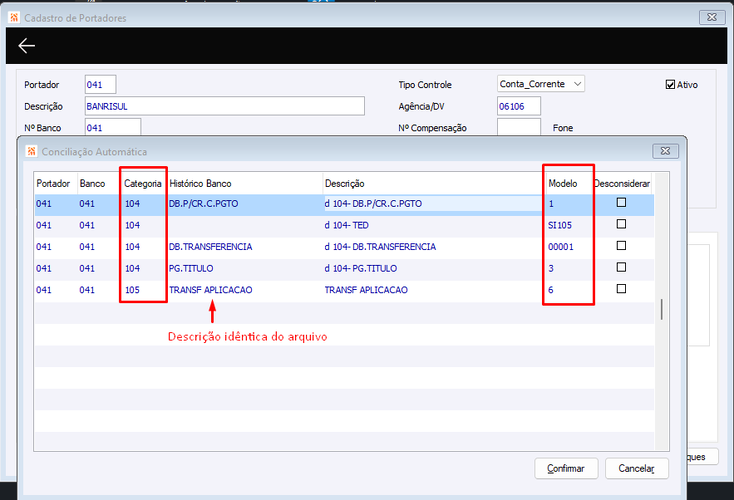Check Desconsiderar for the TED row

[621, 224]
